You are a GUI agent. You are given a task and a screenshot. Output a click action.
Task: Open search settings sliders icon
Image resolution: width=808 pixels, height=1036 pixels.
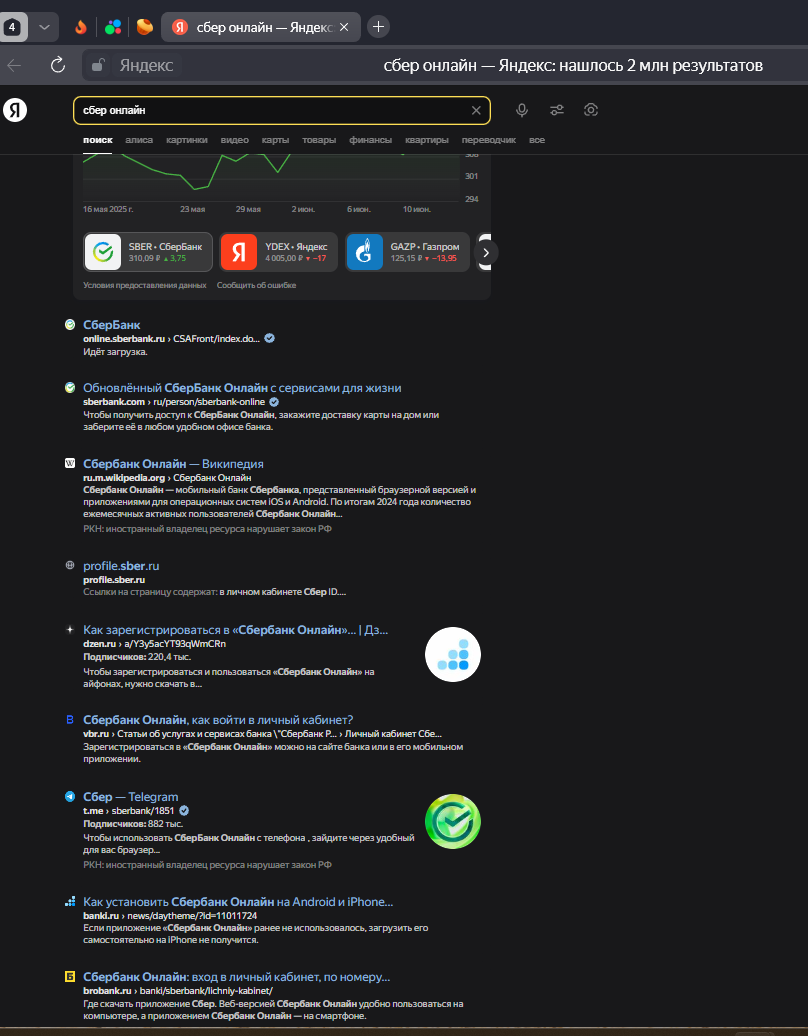click(557, 110)
